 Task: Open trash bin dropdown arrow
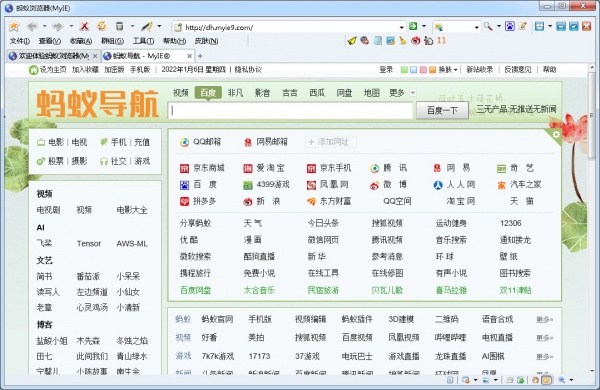pos(132,26)
